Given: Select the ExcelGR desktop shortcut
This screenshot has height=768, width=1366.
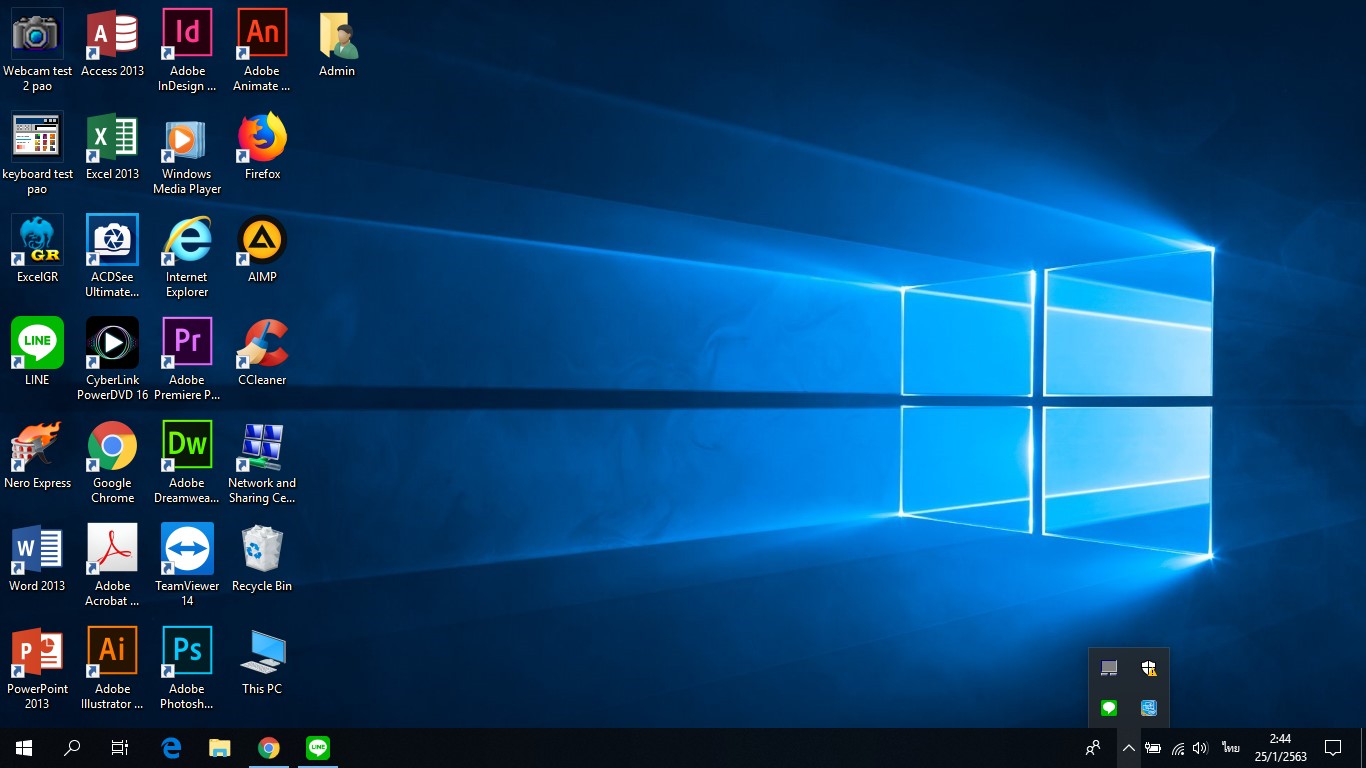Looking at the screenshot, I should (37, 250).
